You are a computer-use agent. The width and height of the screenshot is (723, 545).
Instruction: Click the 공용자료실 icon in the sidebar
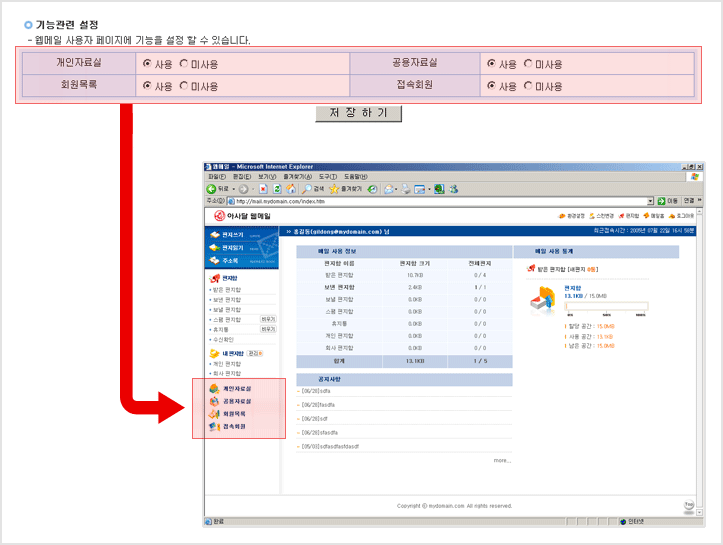(x=214, y=401)
